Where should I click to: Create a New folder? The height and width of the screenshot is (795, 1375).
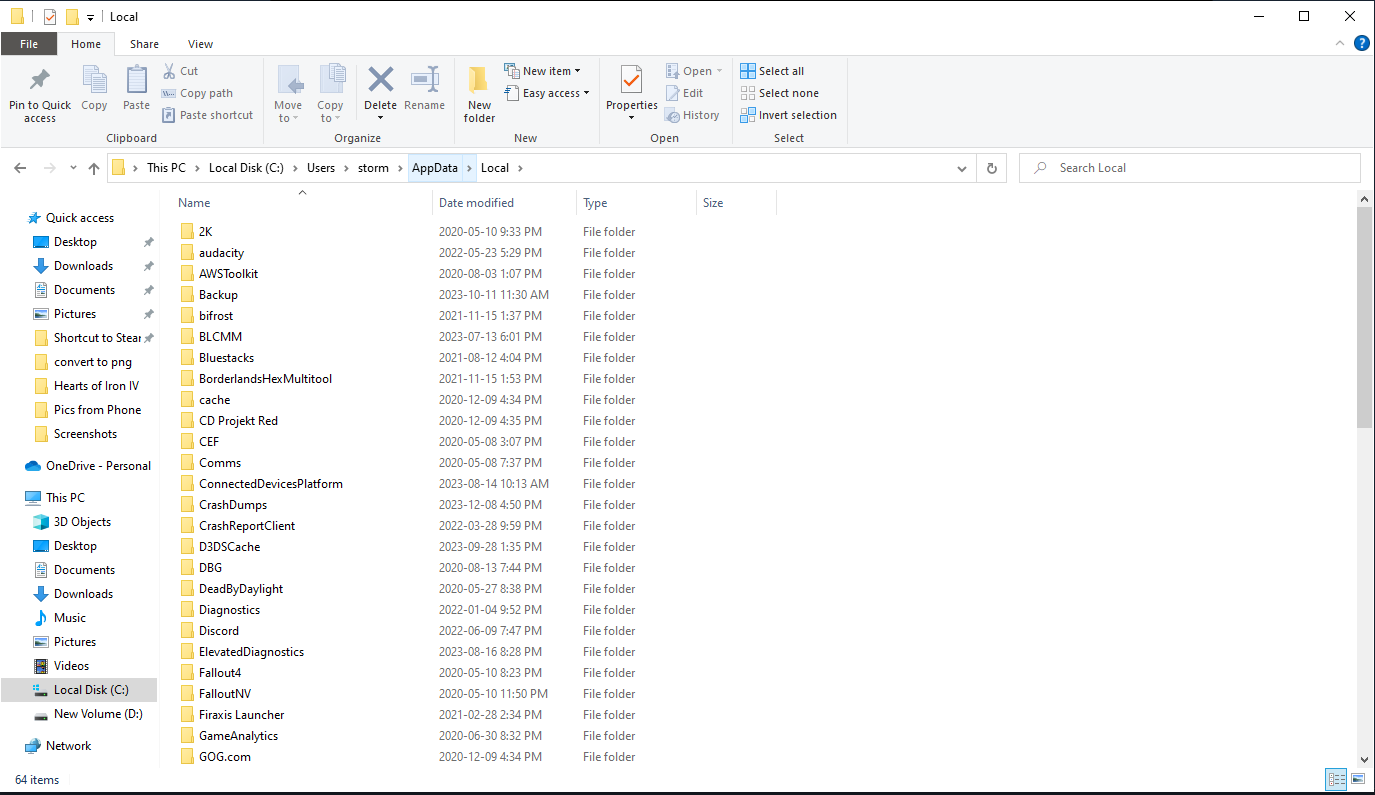point(479,95)
